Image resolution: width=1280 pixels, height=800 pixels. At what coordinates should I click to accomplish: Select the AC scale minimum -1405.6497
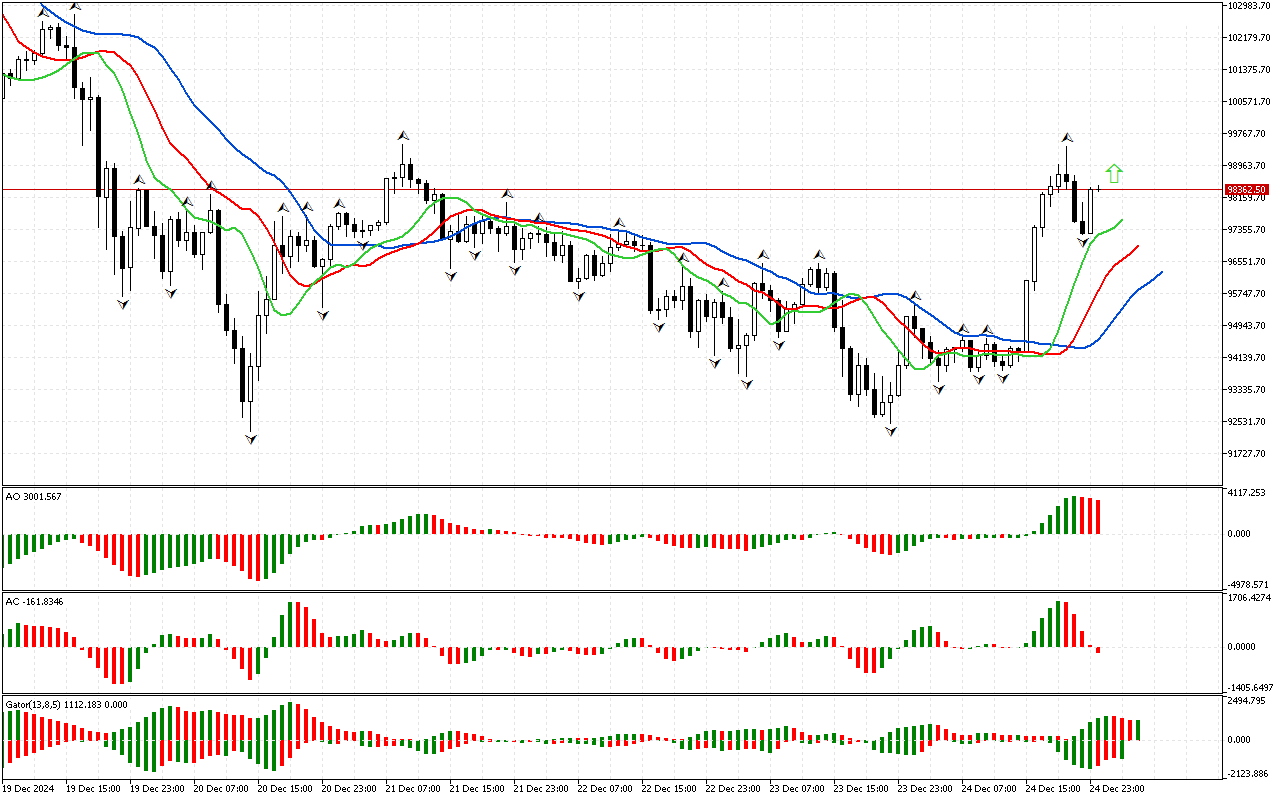click(x=1251, y=688)
